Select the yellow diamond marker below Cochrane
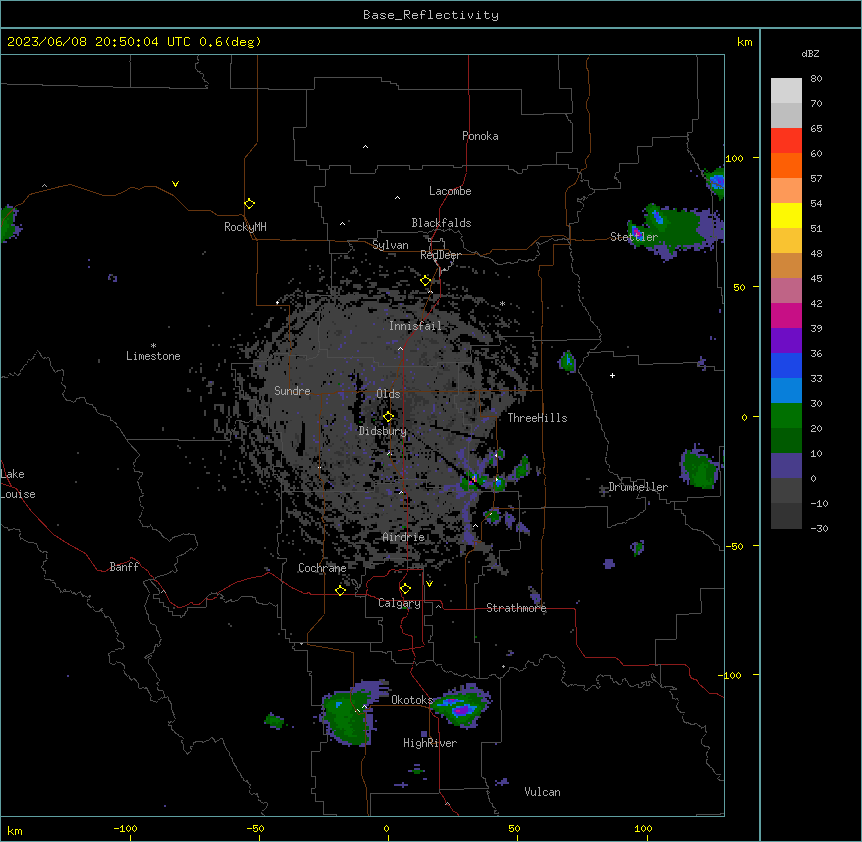 tap(340, 590)
